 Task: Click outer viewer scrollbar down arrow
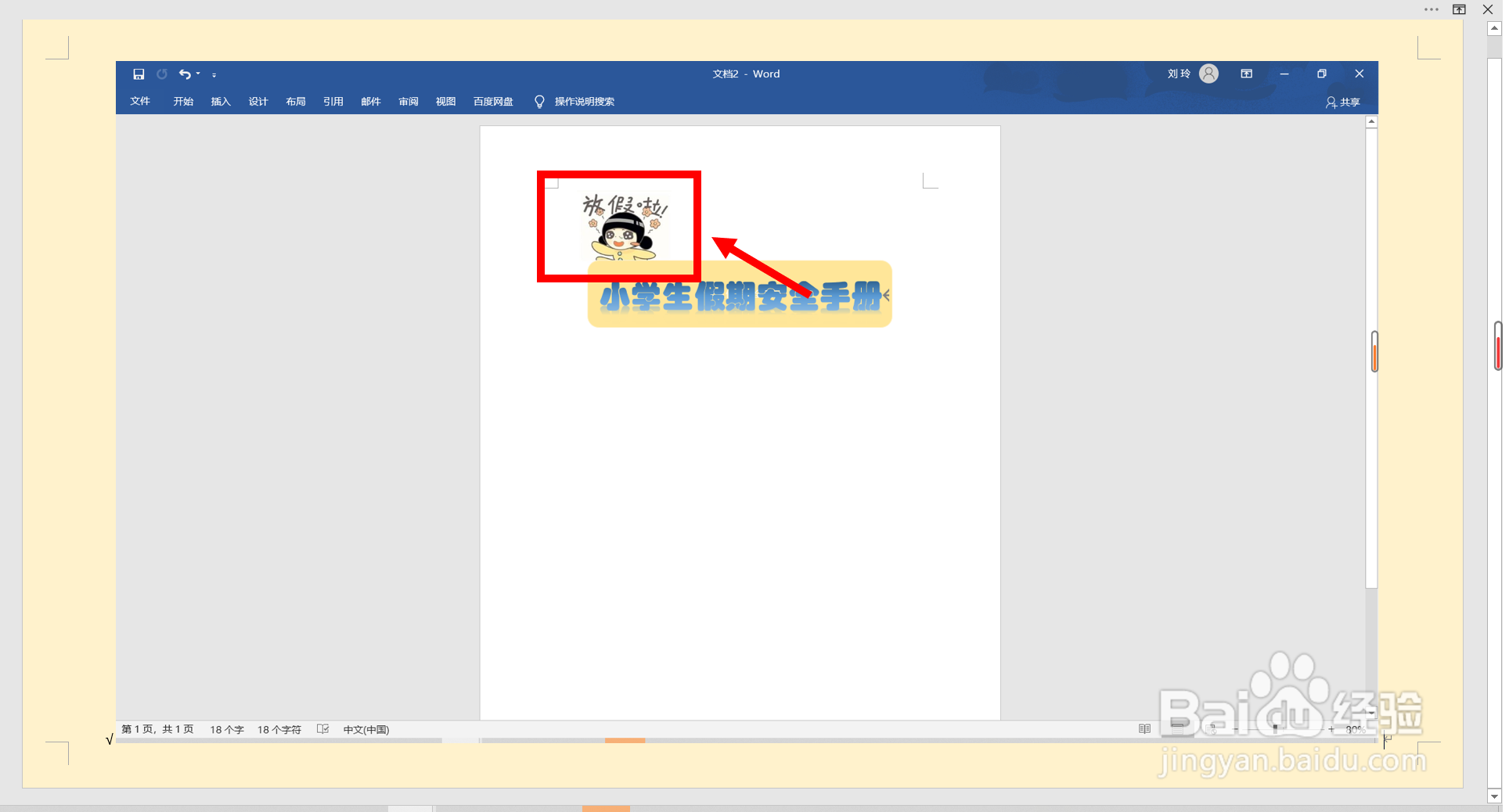[1494, 796]
